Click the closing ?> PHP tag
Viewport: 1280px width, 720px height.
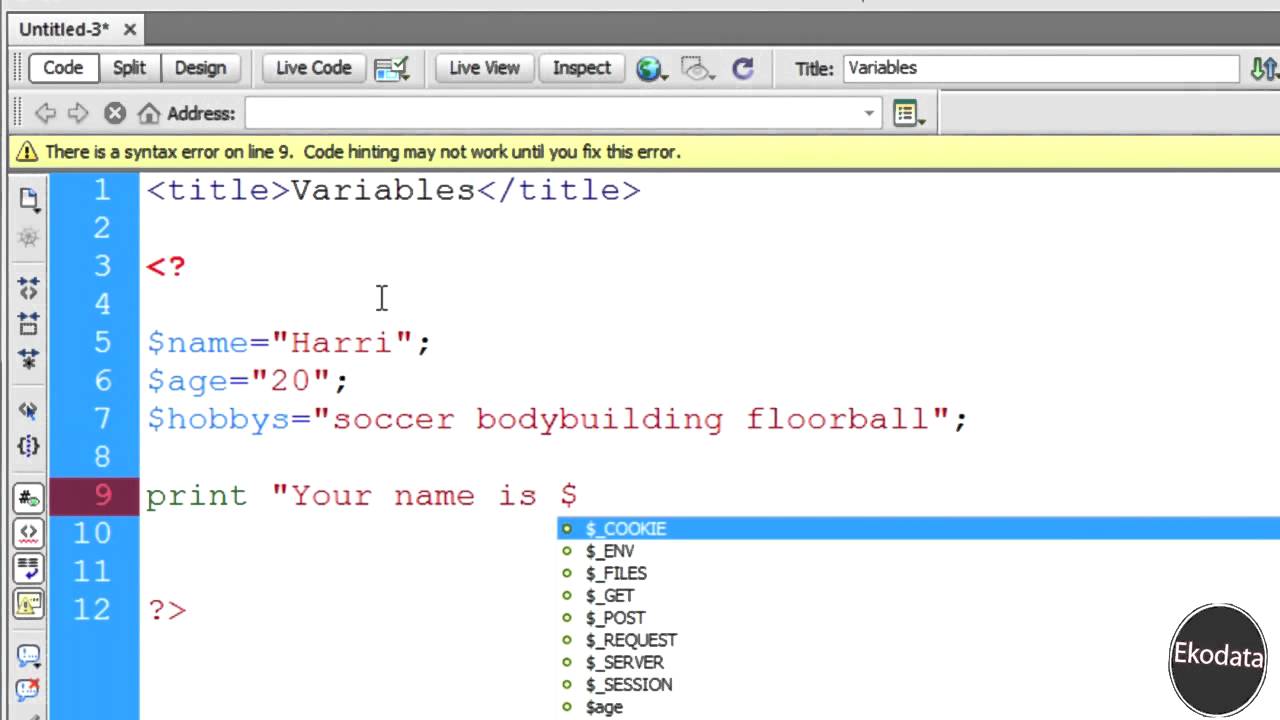click(166, 610)
